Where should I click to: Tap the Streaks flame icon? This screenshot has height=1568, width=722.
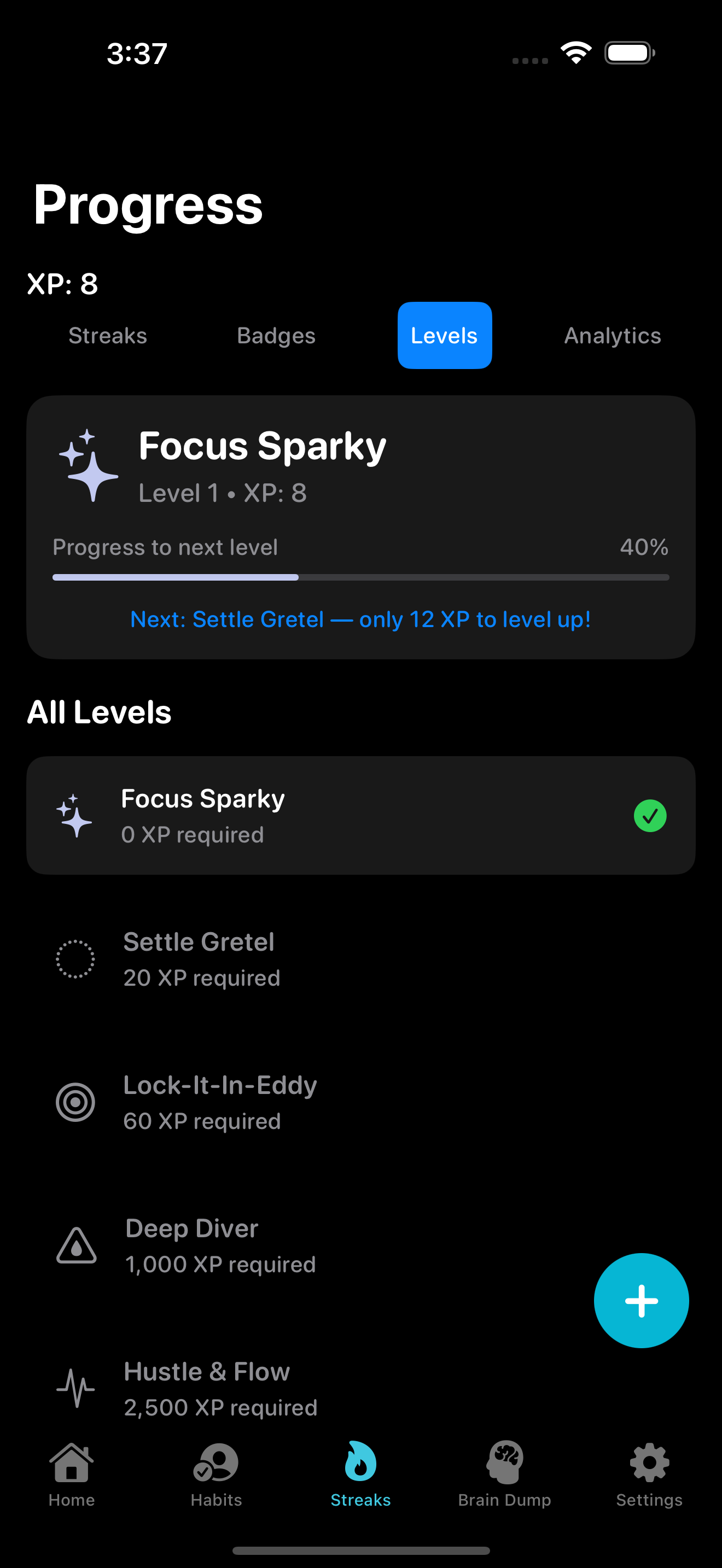tap(360, 1462)
